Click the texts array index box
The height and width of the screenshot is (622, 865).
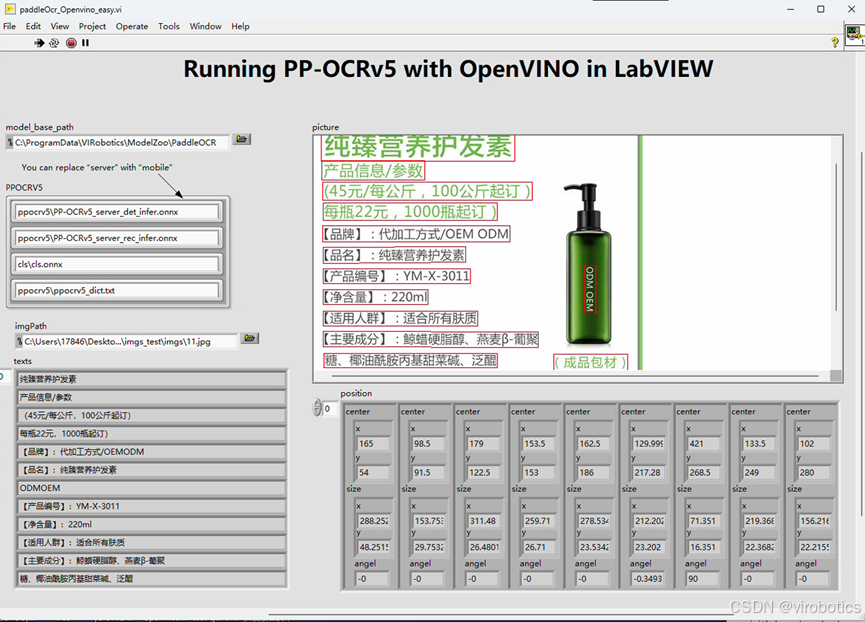(4, 377)
